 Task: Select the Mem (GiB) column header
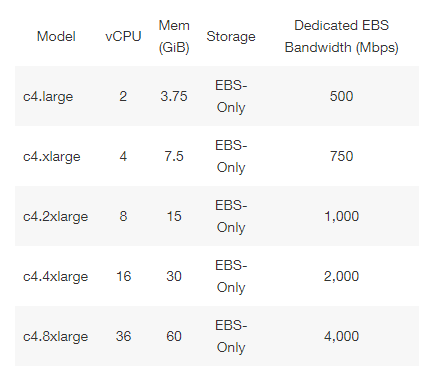(174, 36)
